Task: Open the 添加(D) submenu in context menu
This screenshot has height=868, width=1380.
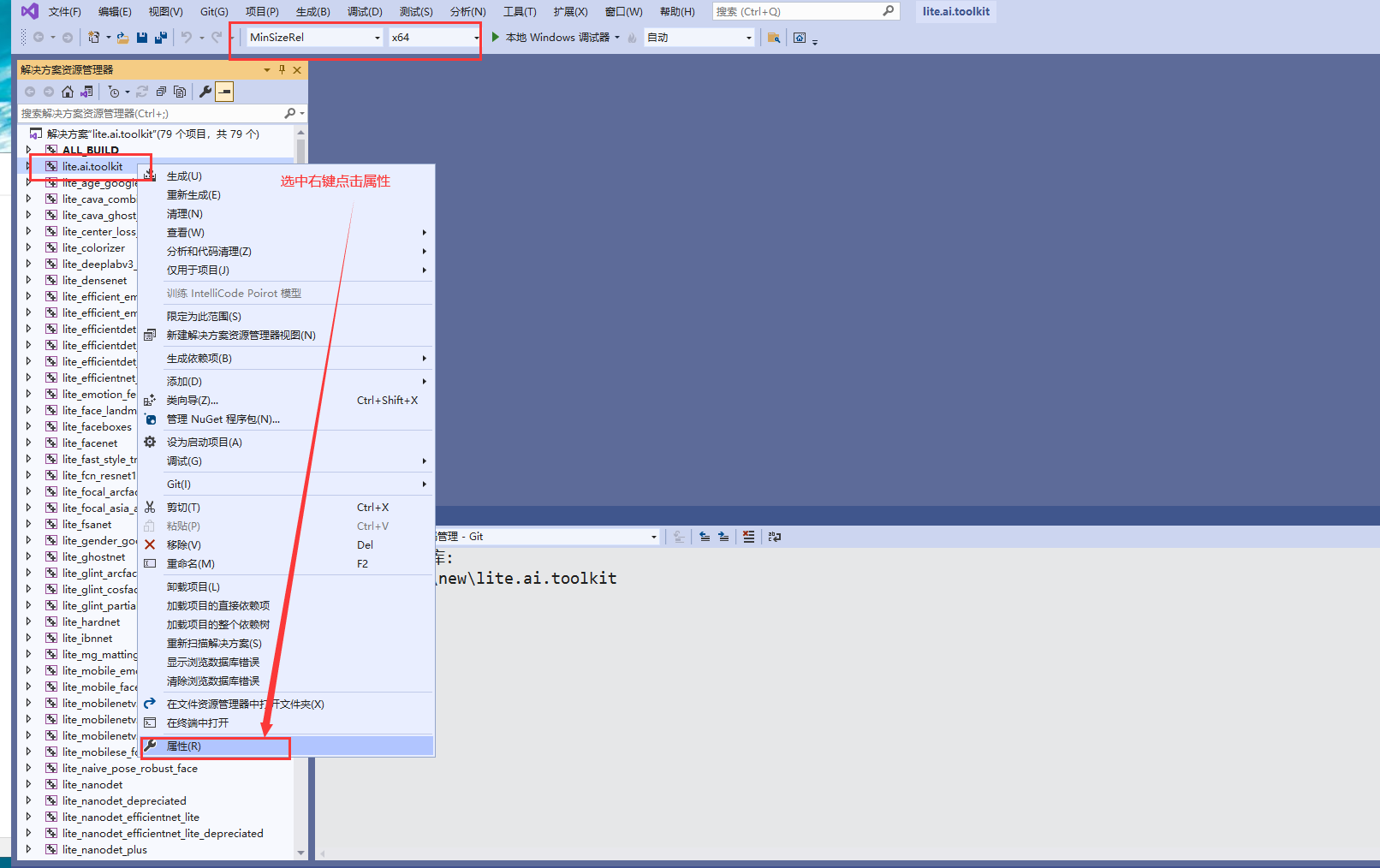Action: point(287,382)
